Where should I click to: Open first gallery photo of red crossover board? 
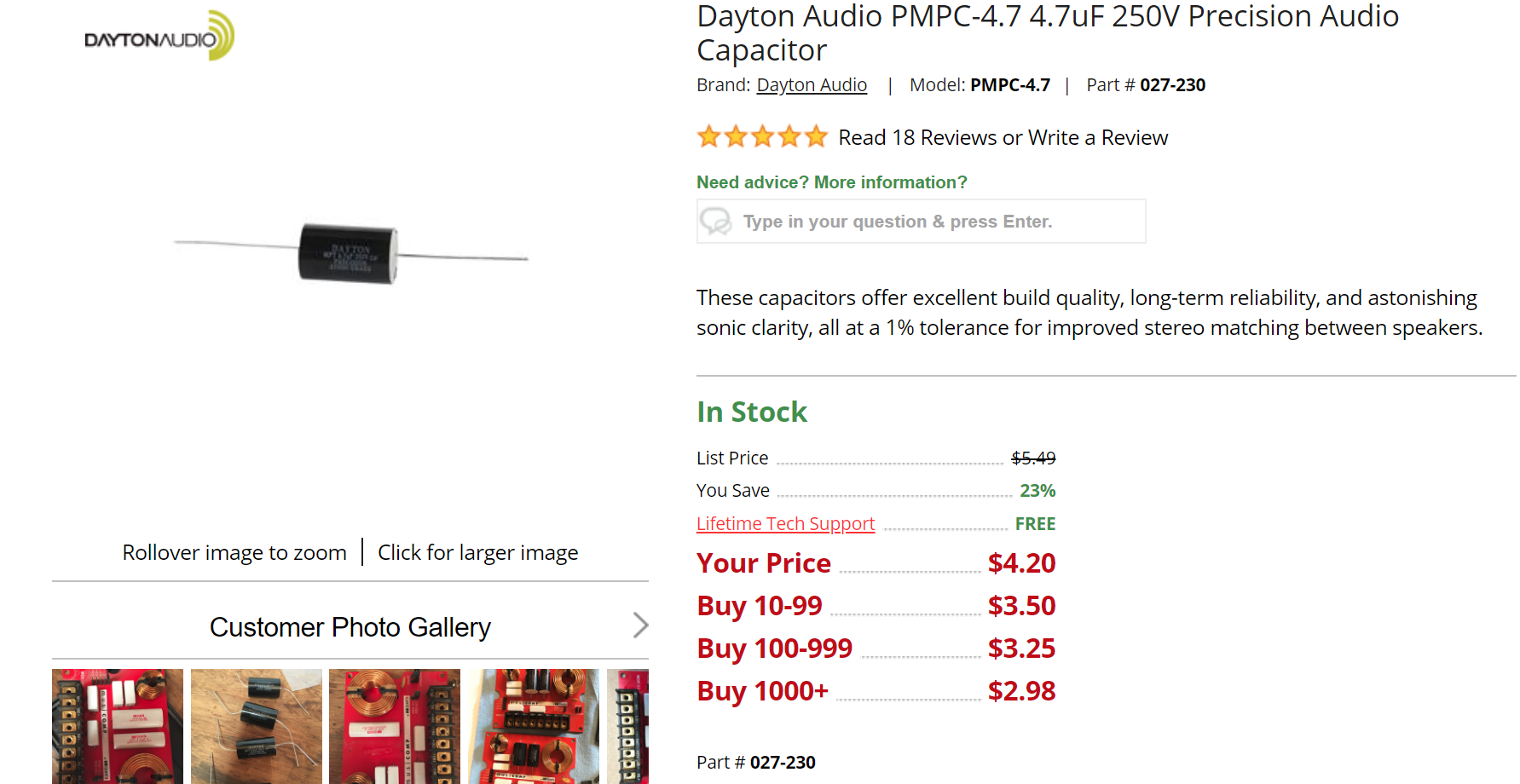pos(118,726)
